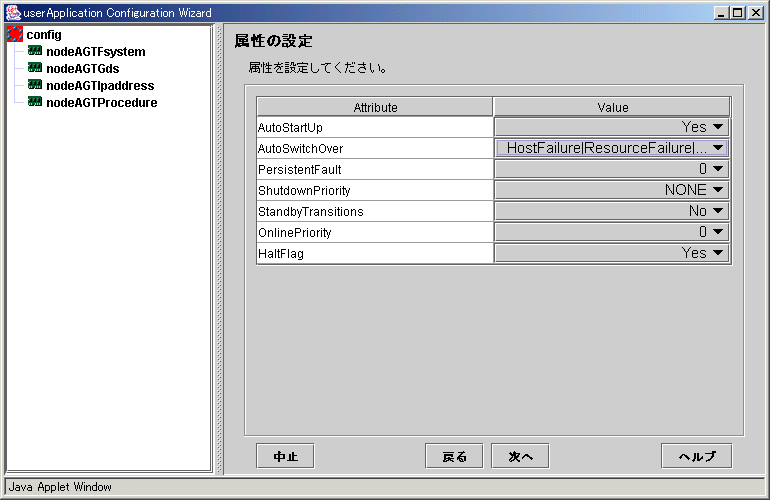Click the nodeAGTGds node icon
The height and width of the screenshot is (500, 770).
(x=35, y=68)
